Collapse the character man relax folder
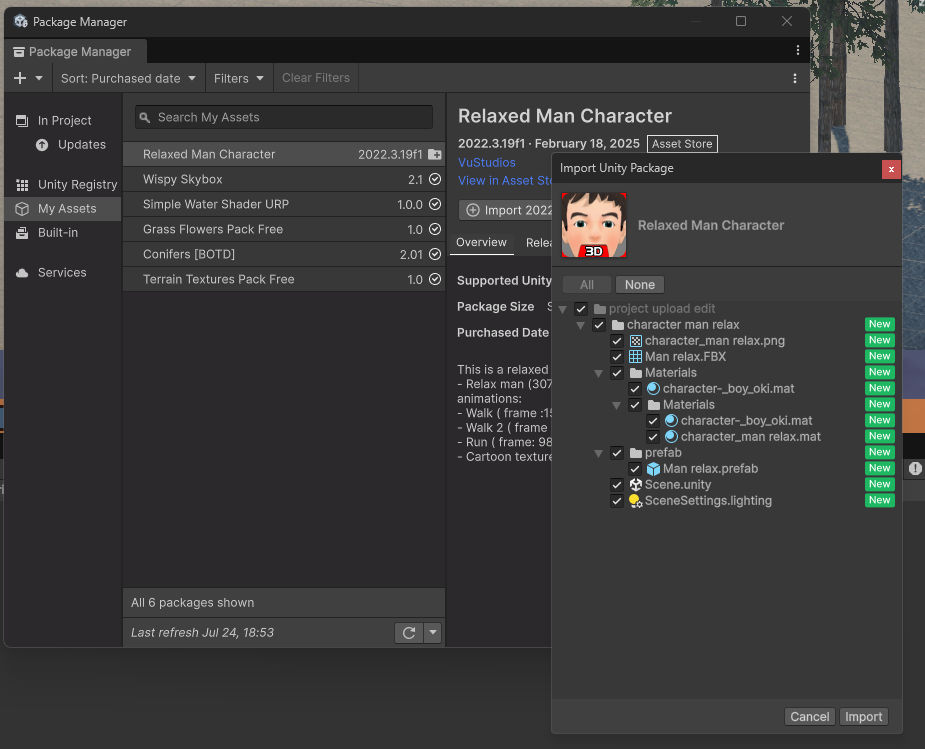Viewport: 925px width, 749px height. pos(580,325)
